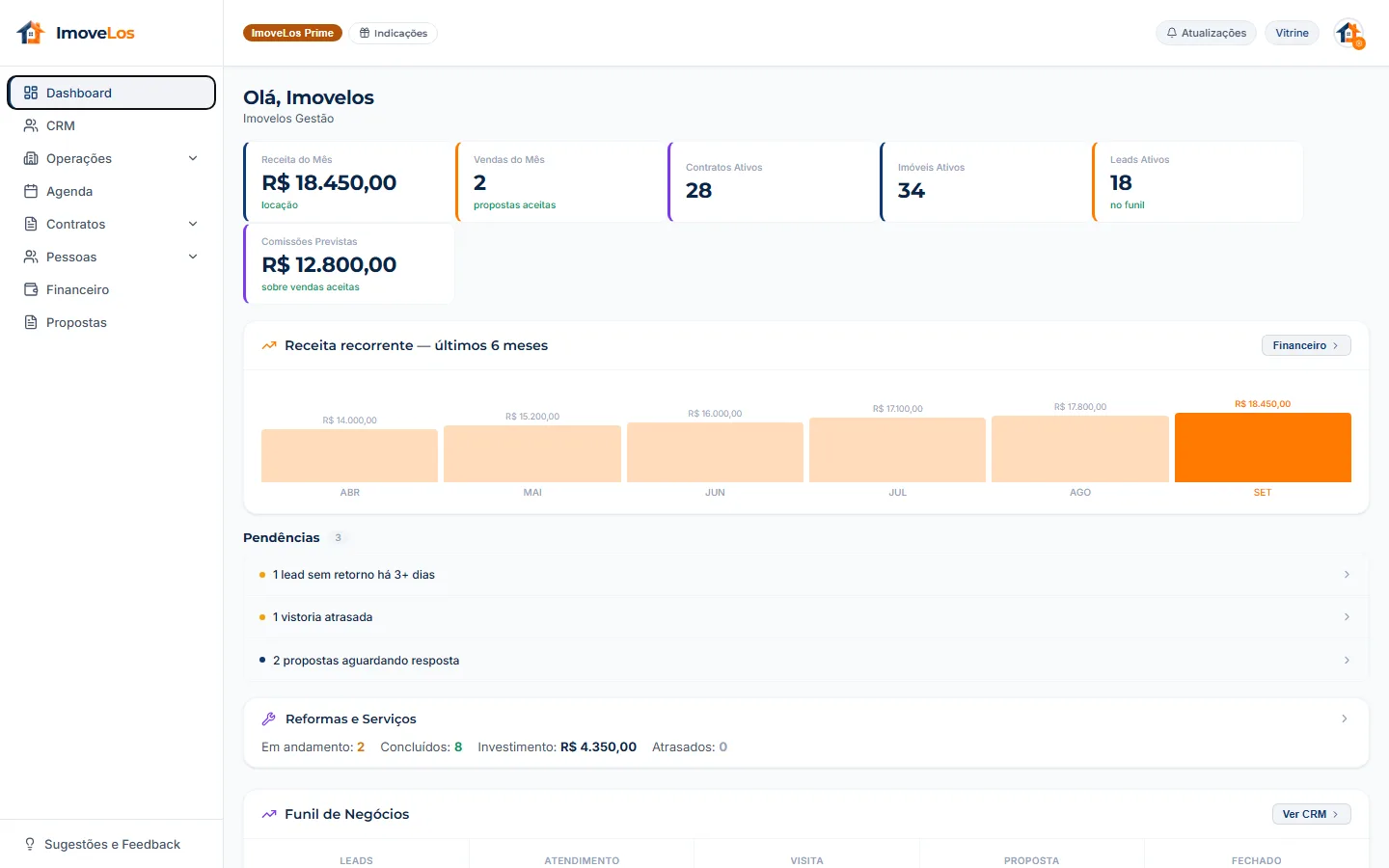Click the Contratos document icon
1389x868 pixels.
click(31, 224)
